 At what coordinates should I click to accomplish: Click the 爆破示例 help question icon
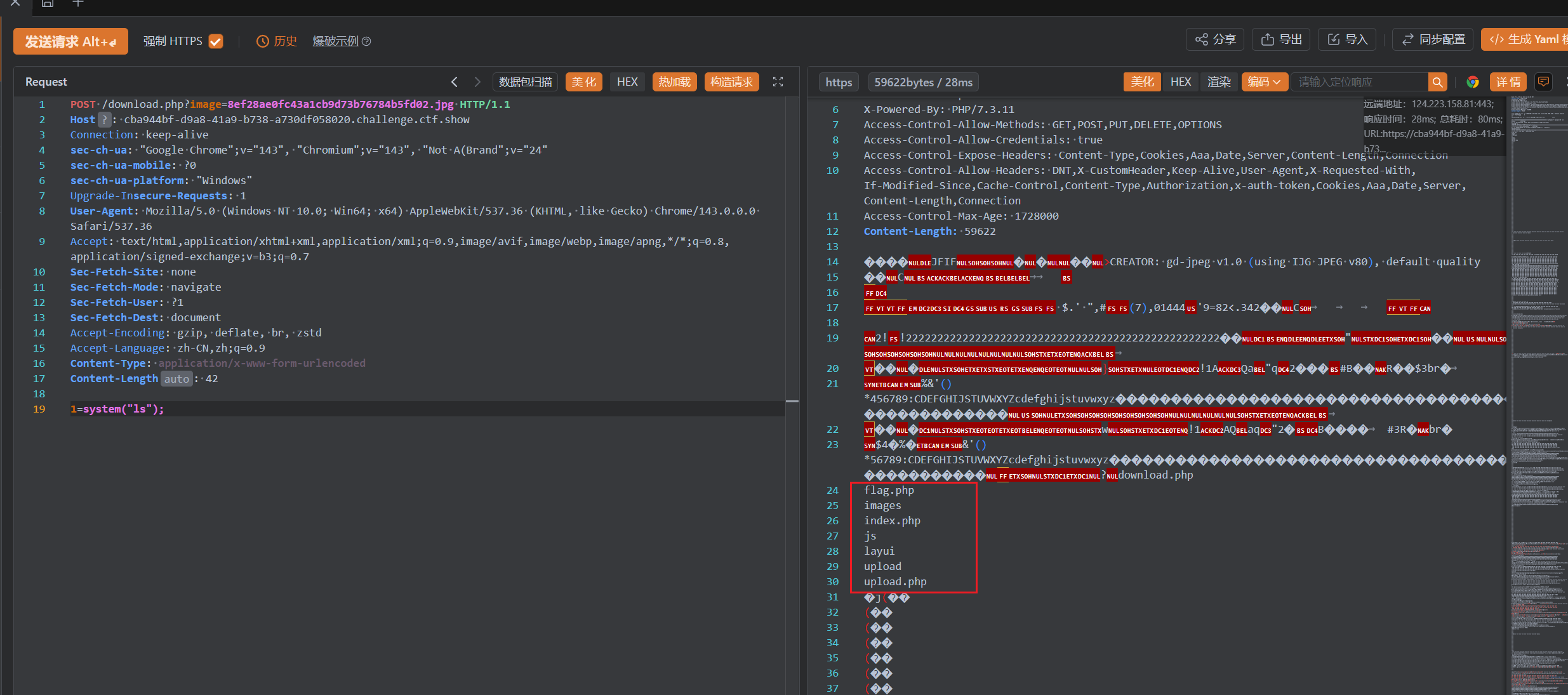(366, 41)
